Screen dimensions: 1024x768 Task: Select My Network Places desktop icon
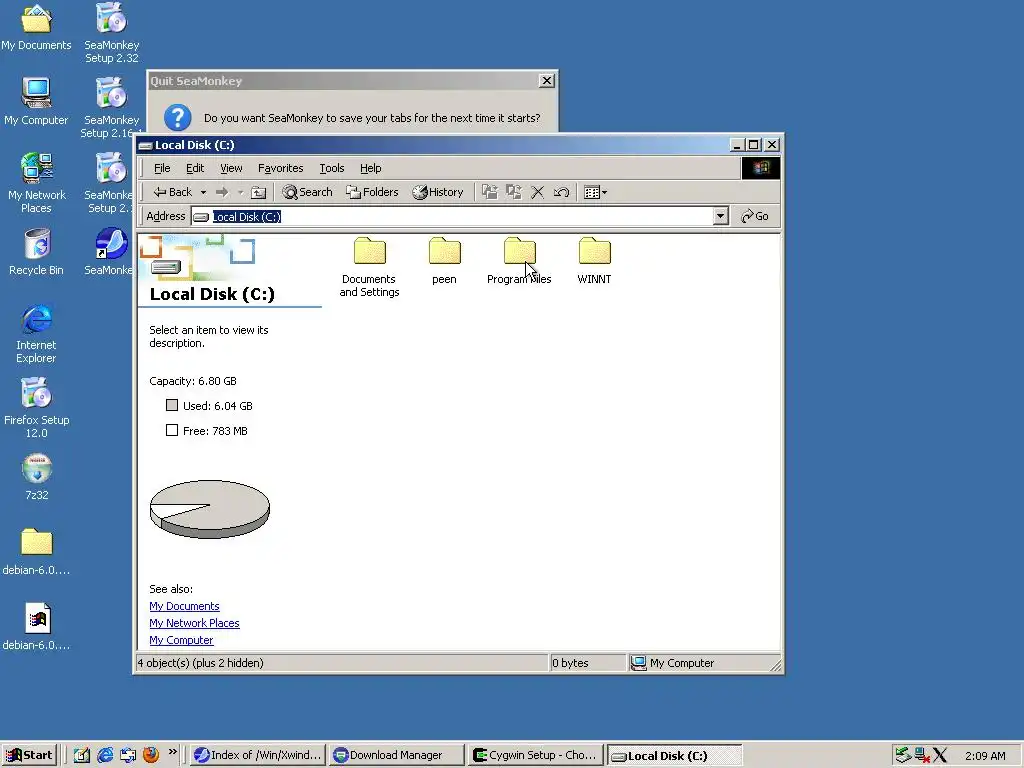[37, 183]
